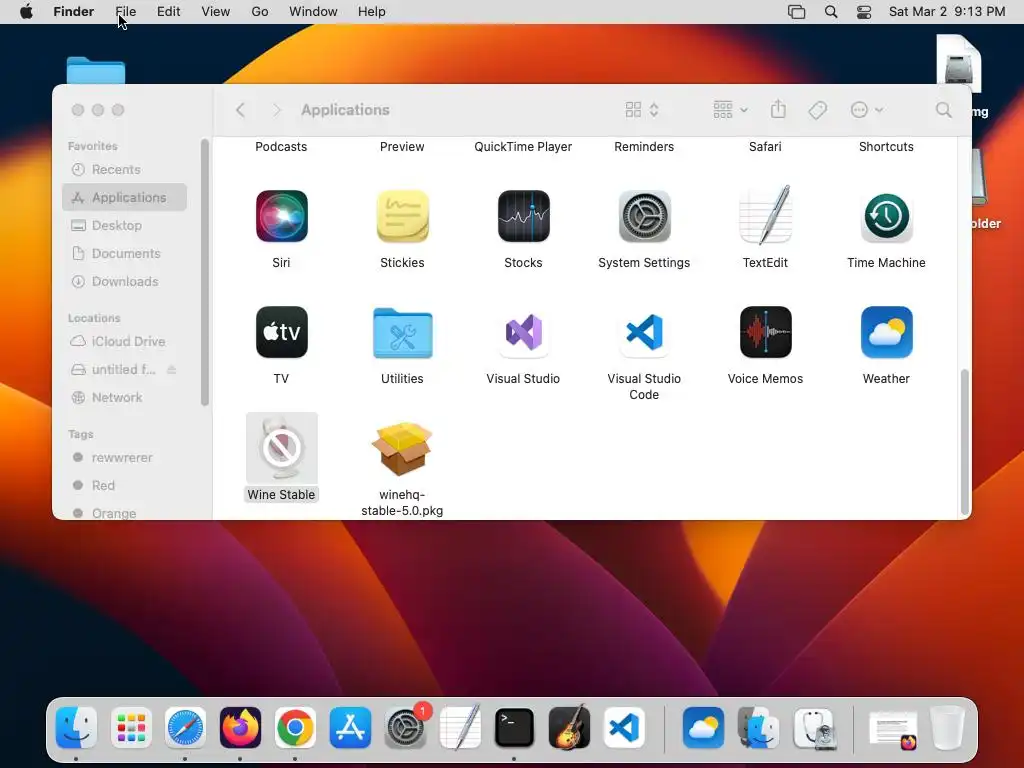
Task: Open Weather from the Dock
Action: tap(703, 728)
